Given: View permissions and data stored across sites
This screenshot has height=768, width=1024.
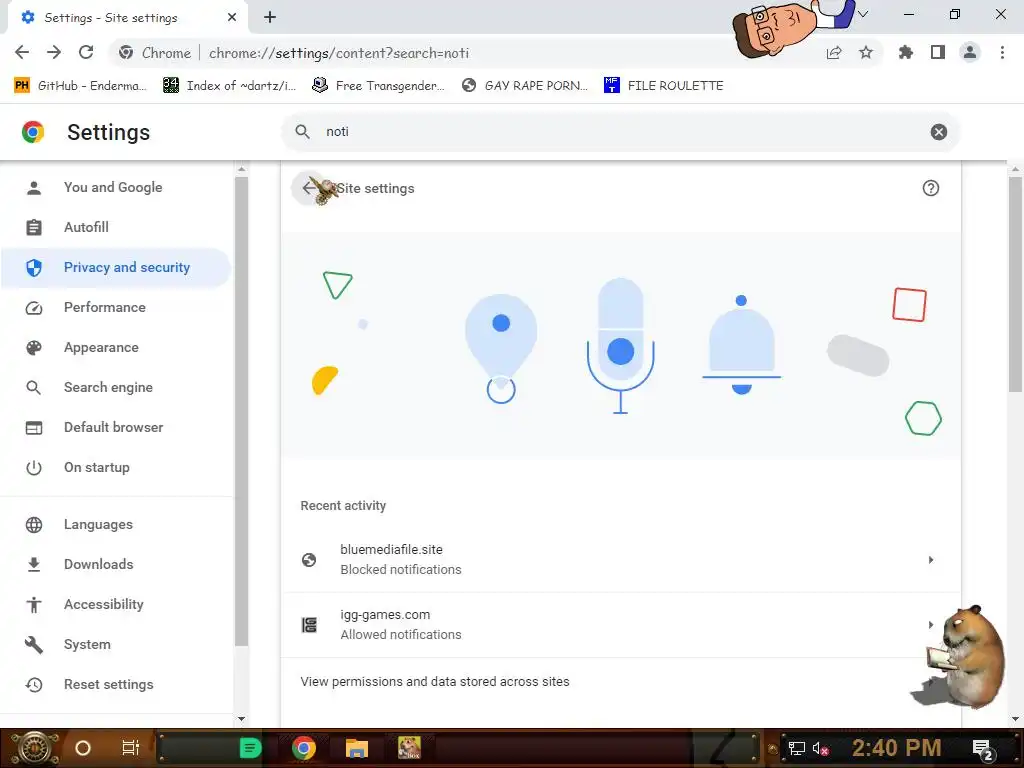Looking at the screenshot, I should pyautogui.click(x=620, y=681).
